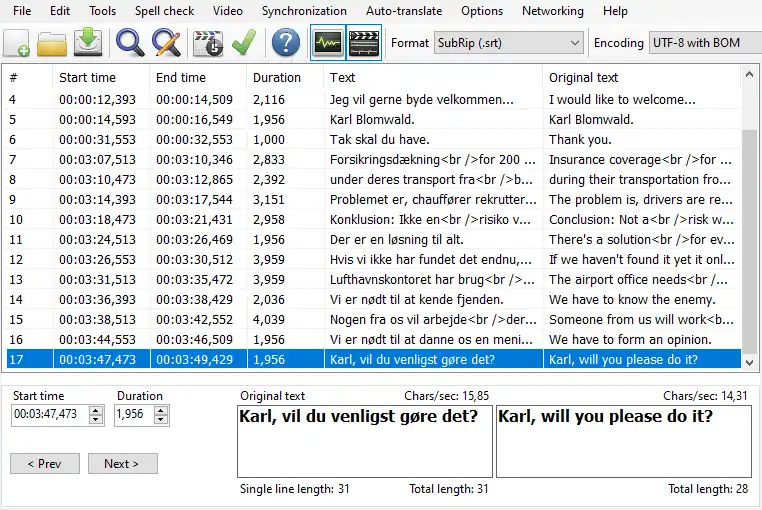This screenshot has width=762, height=510.
Task: Open visual sync clapperboard-clock icon
Action: [x=208, y=43]
